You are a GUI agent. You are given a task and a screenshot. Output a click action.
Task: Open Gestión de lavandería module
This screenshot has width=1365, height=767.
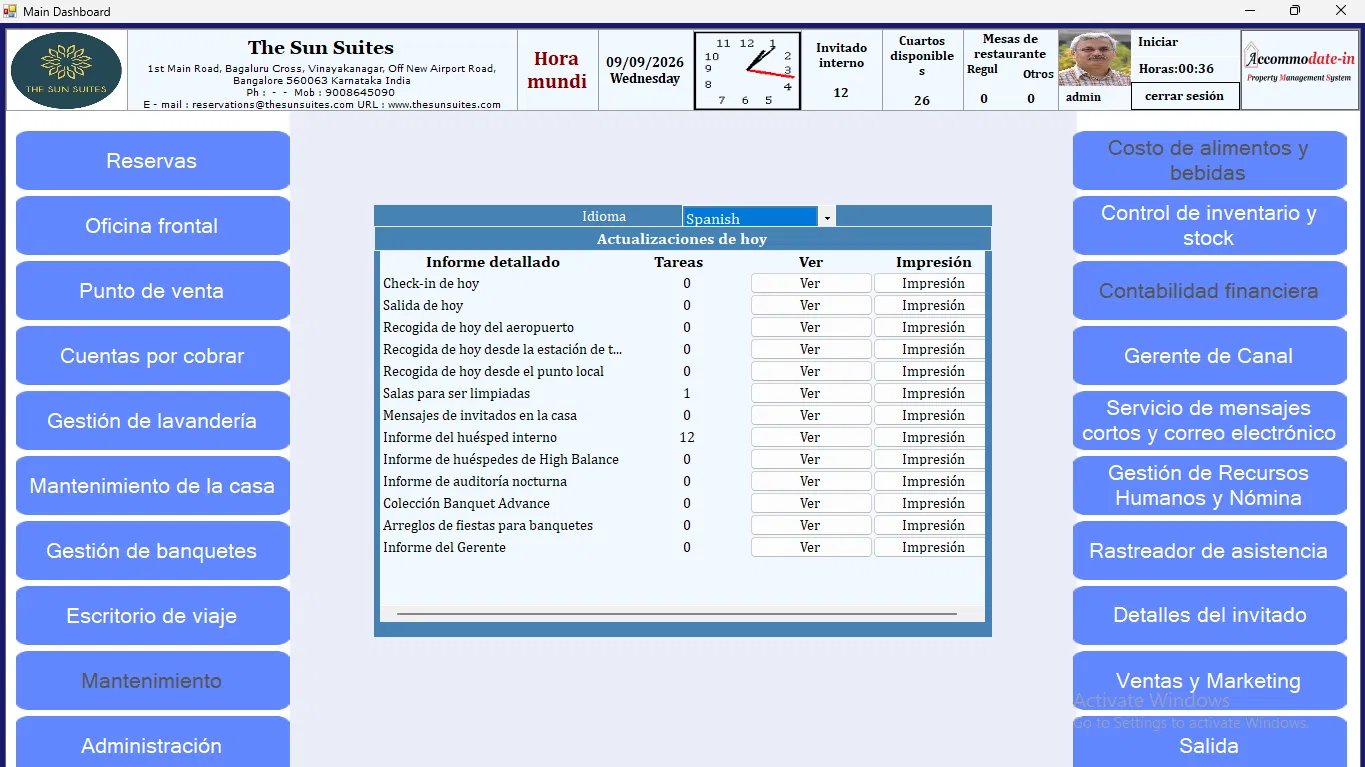tap(152, 421)
